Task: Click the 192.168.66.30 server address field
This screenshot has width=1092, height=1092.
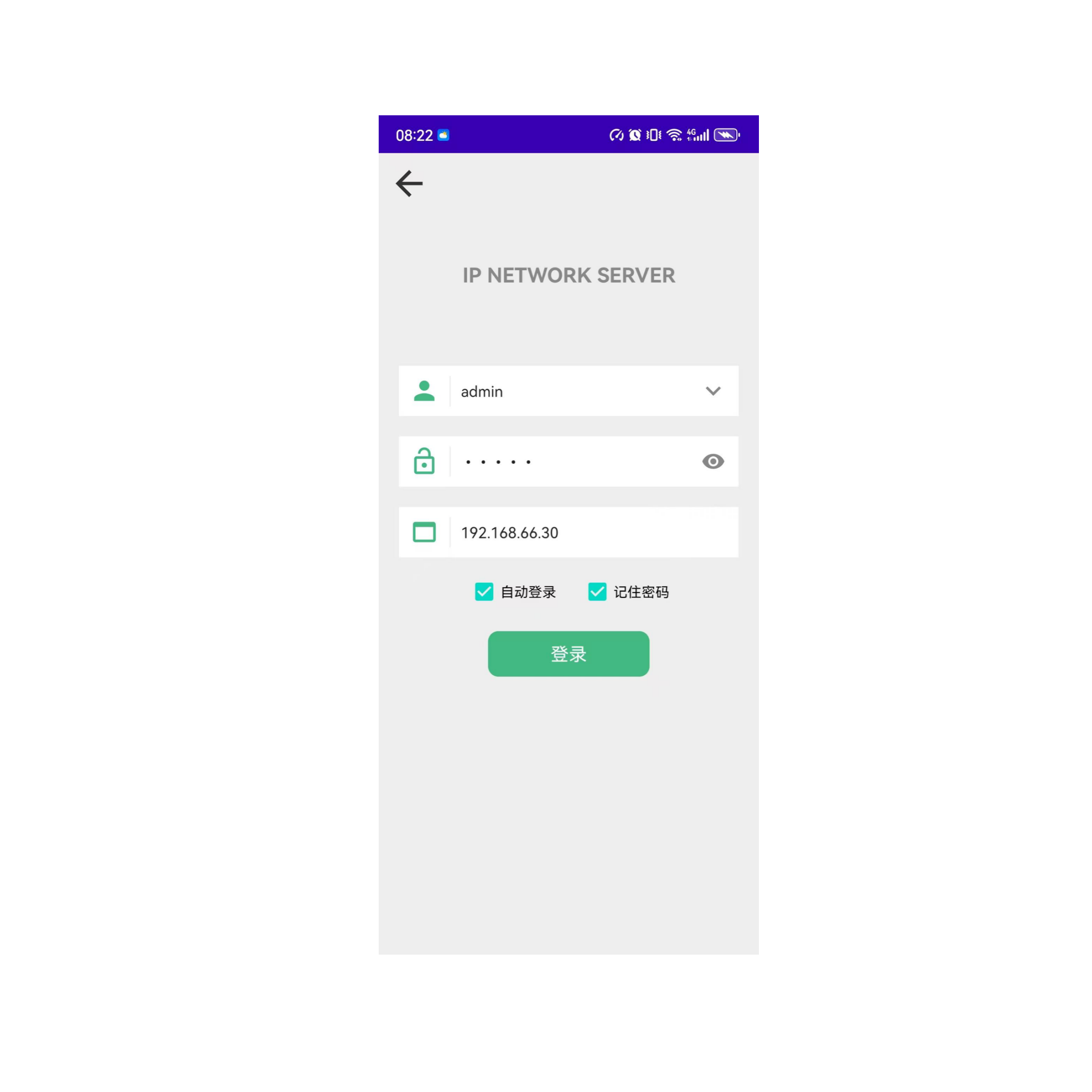Action: coord(569,532)
